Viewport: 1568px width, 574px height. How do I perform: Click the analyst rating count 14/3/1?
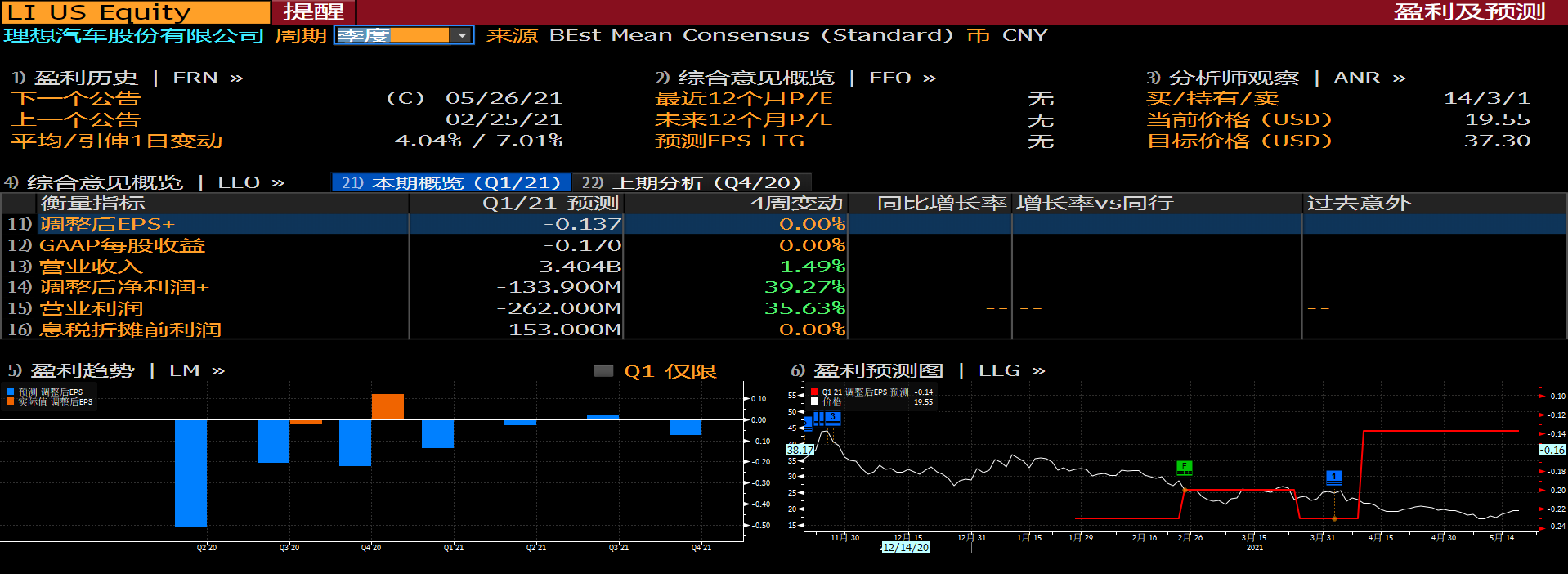coord(1487,99)
